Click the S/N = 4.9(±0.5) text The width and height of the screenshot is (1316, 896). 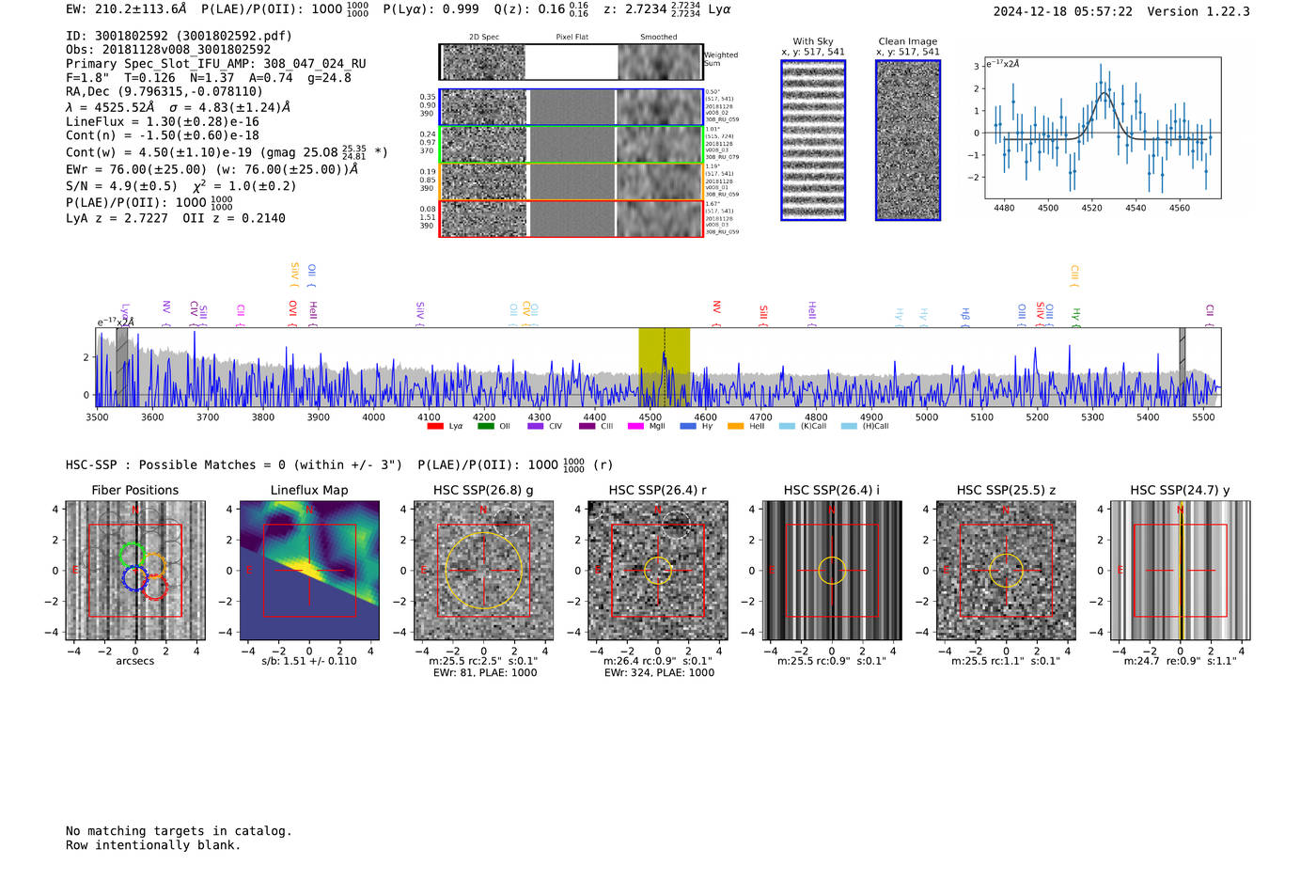pos(121,186)
